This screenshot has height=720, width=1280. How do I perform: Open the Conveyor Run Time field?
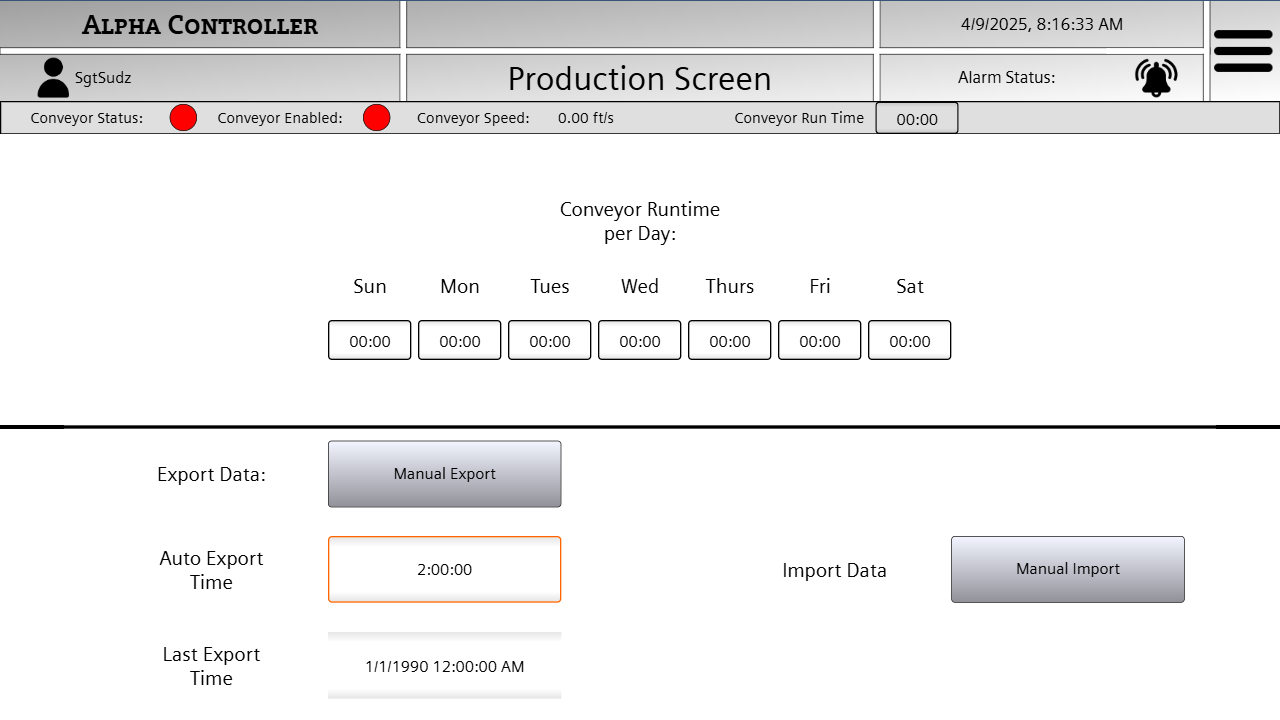tap(916, 117)
